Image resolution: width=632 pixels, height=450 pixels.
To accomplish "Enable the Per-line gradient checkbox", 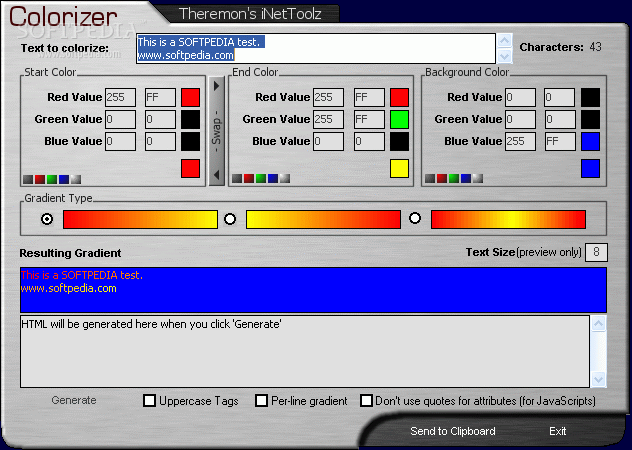I will point(262,401).
